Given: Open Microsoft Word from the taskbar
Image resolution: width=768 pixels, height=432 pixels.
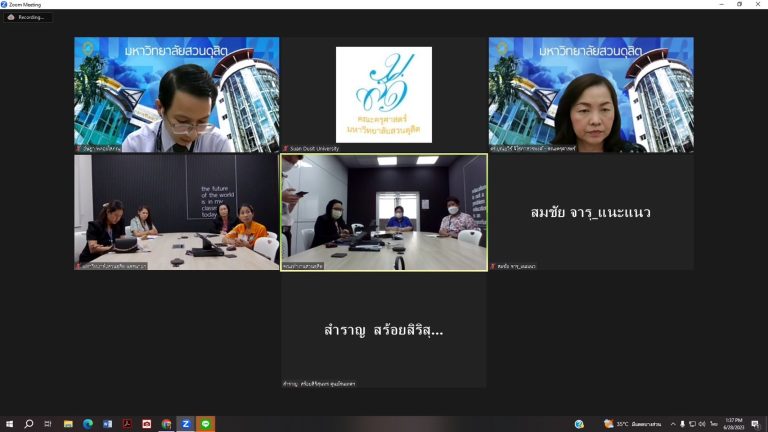Looking at the screenshot, I should tap(107, 424).
